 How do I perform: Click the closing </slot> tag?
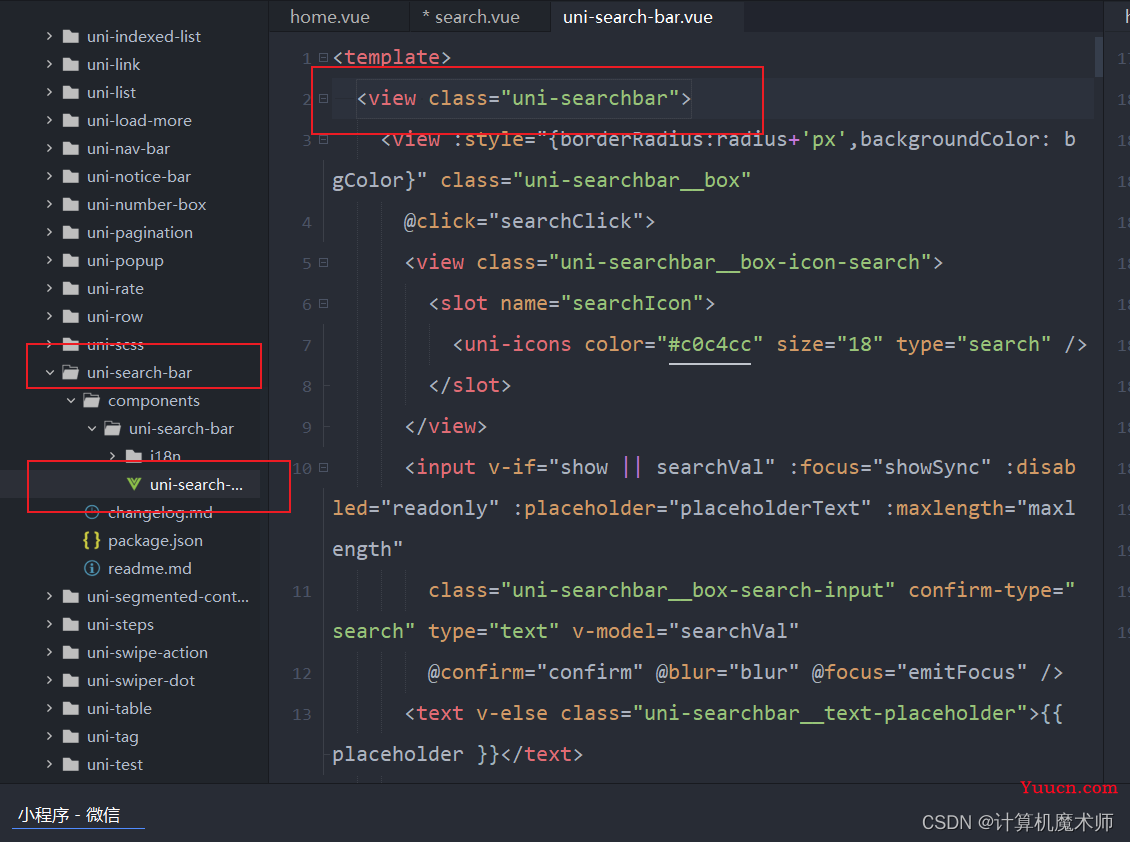pos(470,386)
